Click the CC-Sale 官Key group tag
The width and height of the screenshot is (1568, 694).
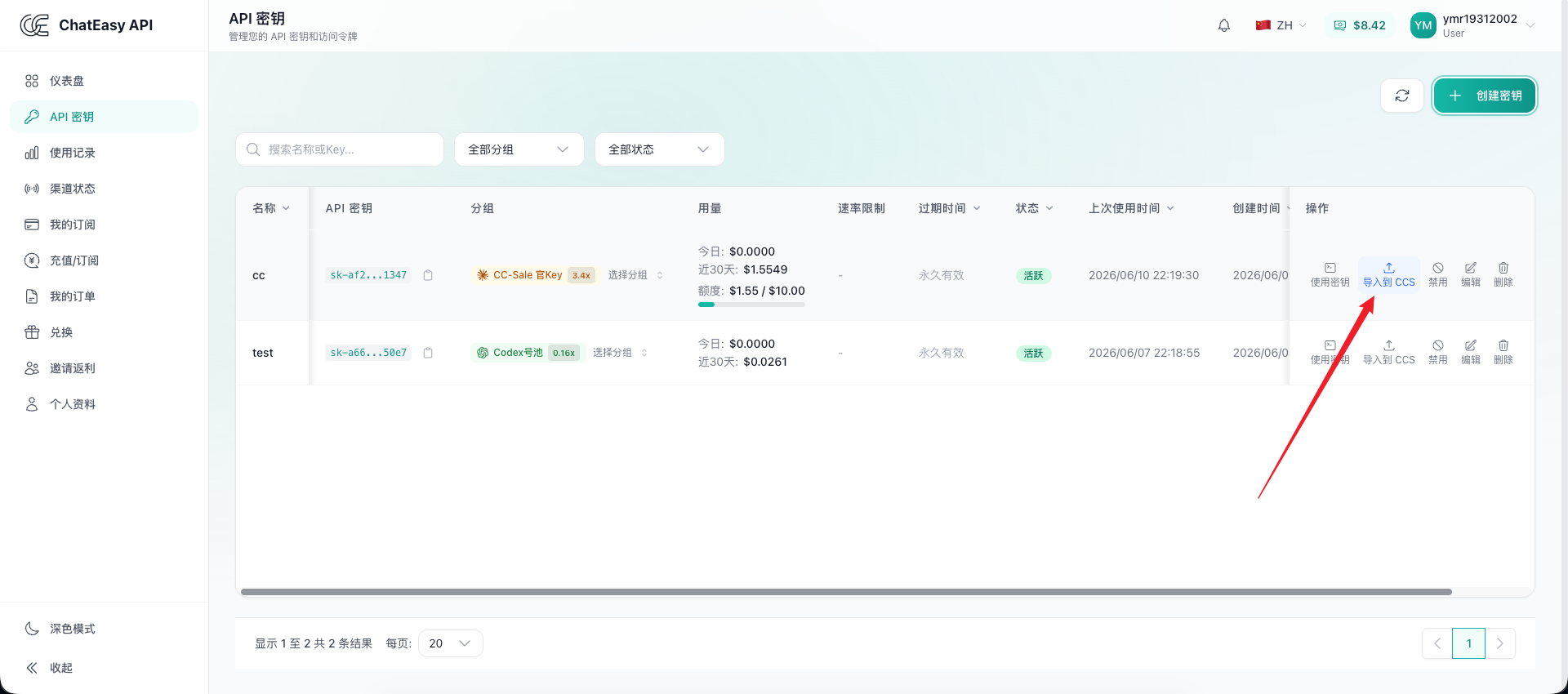(x=535, y=275)
